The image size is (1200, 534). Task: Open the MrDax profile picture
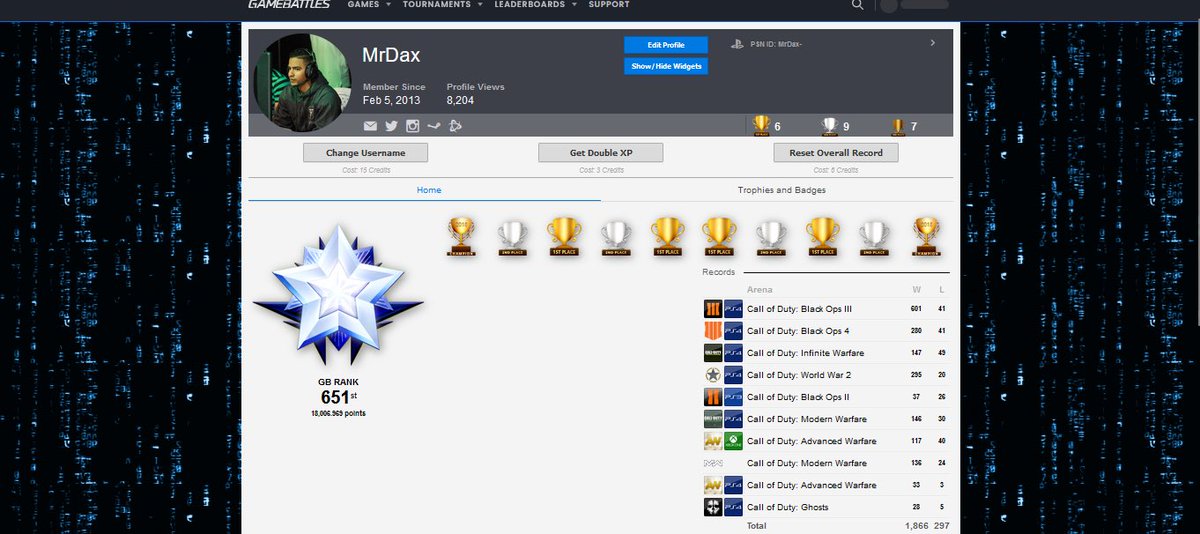(304, 84)
